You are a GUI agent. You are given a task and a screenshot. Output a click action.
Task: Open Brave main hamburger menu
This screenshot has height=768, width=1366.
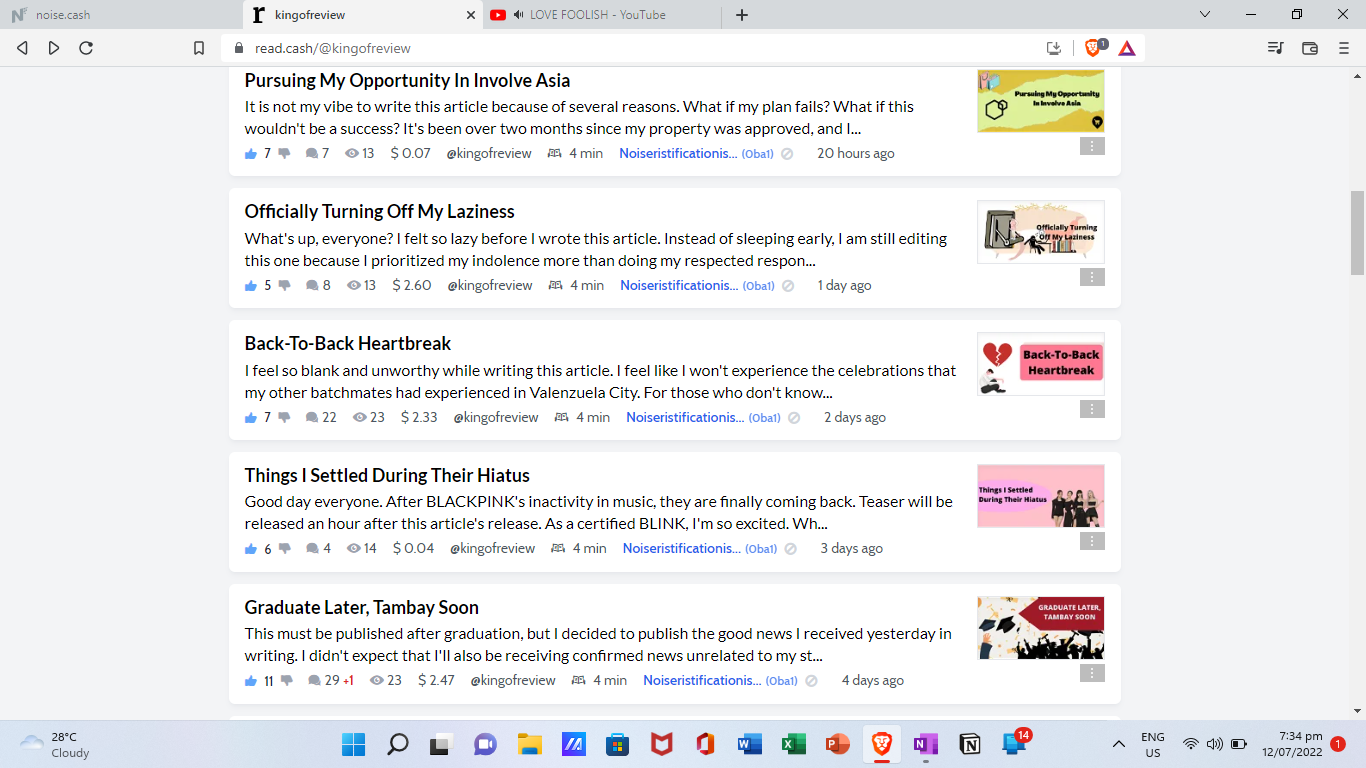(x=1344, y=48)
